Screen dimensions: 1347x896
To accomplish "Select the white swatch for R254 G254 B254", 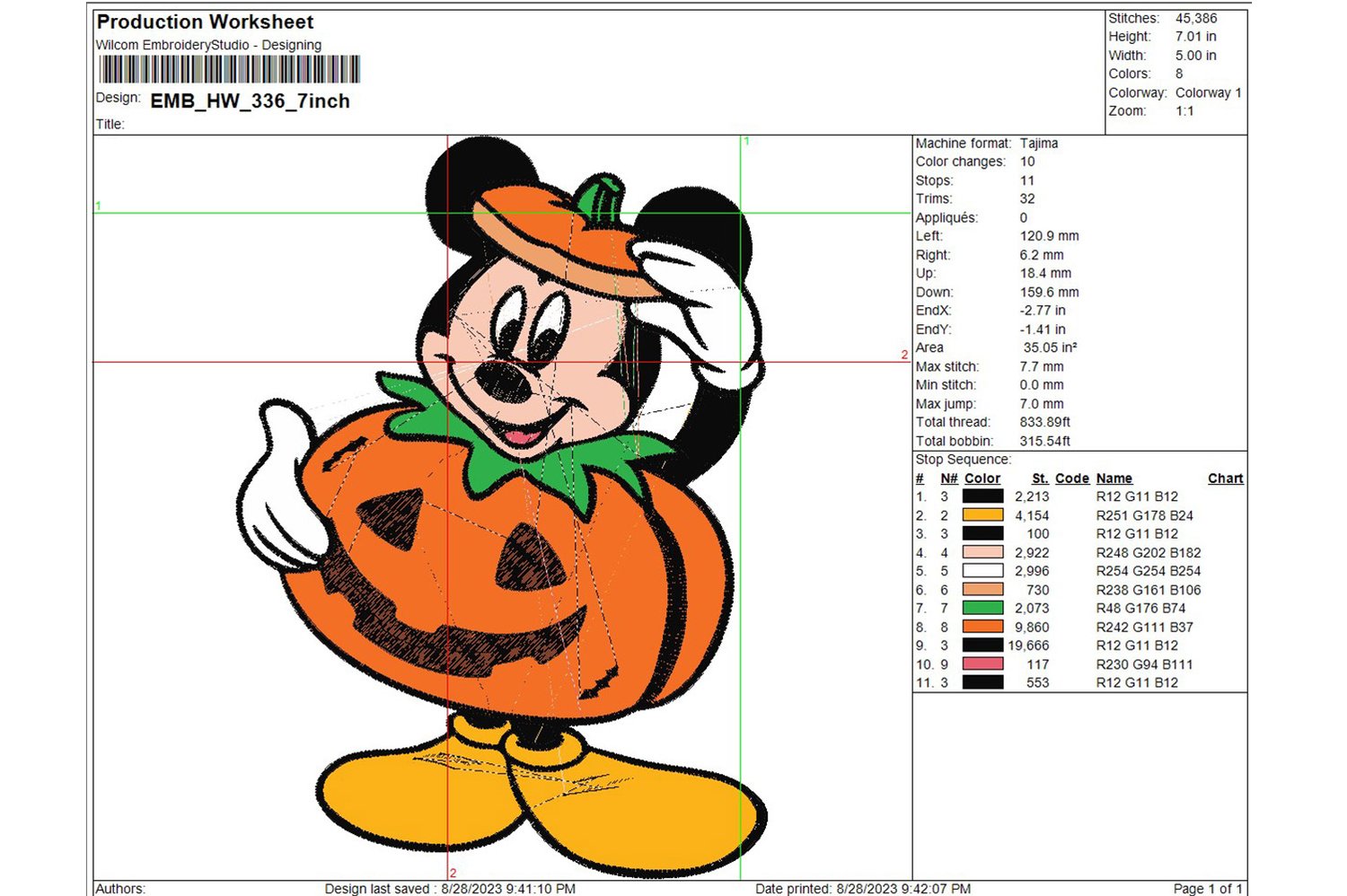I will pos(982,570).
